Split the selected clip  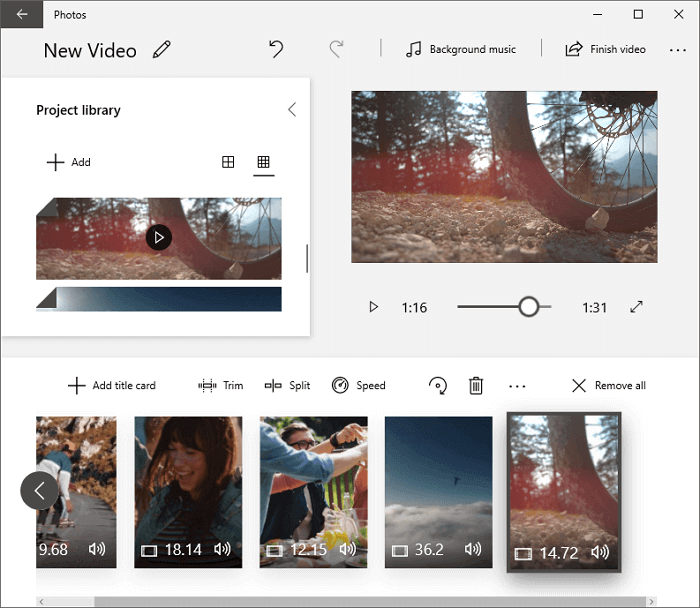click(287, 386)
